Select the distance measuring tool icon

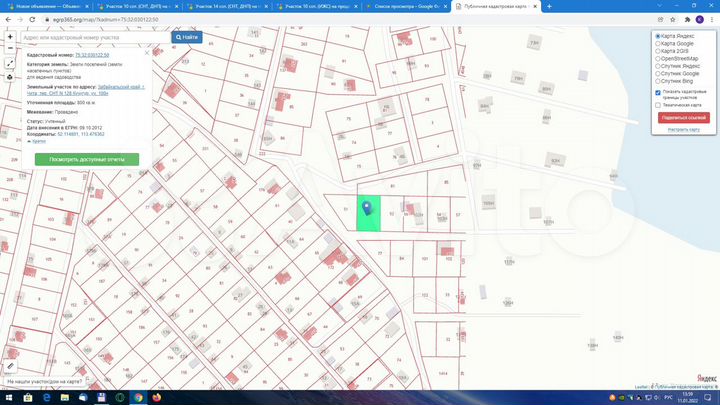tap(10, 63)
